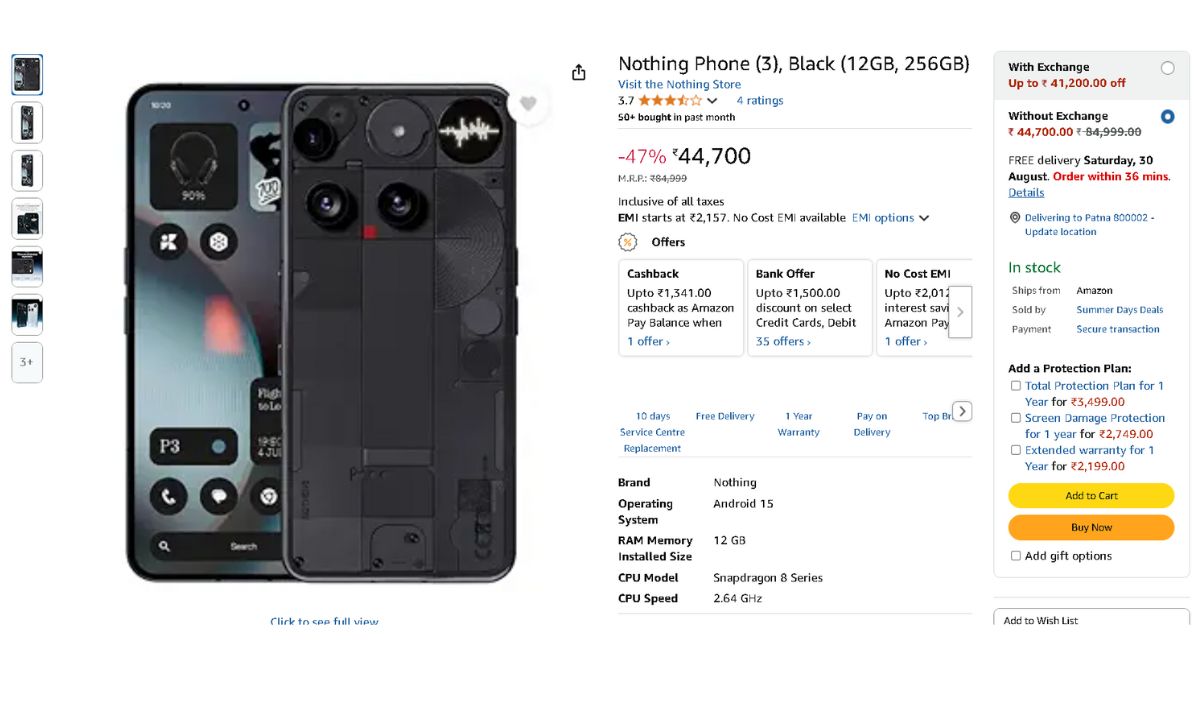Click the star rating icons

coord(670,101)
